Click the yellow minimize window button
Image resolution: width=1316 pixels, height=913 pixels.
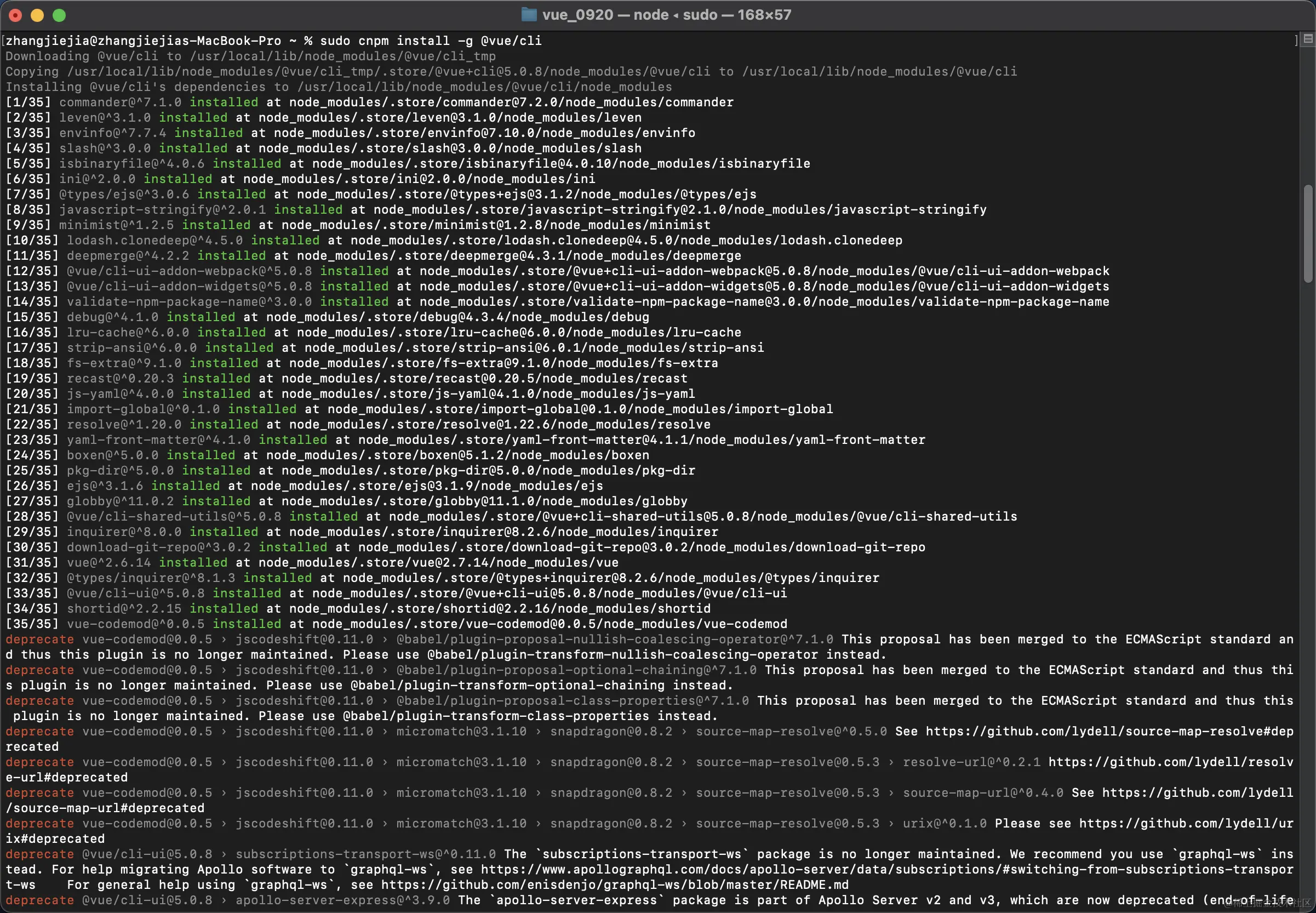point(37,15)
